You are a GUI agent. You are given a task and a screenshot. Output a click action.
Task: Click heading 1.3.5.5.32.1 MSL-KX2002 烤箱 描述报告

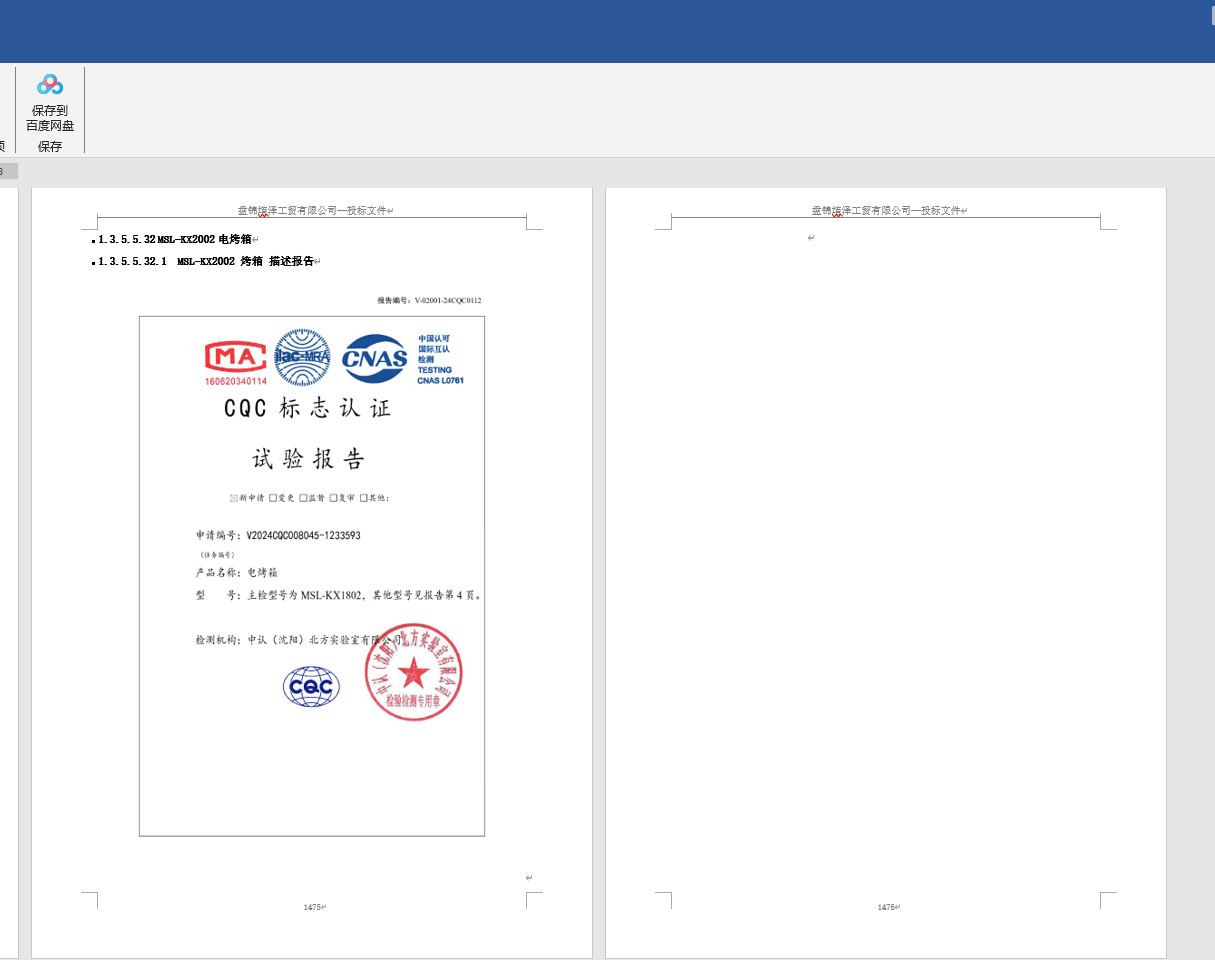[x=208, y=261]
